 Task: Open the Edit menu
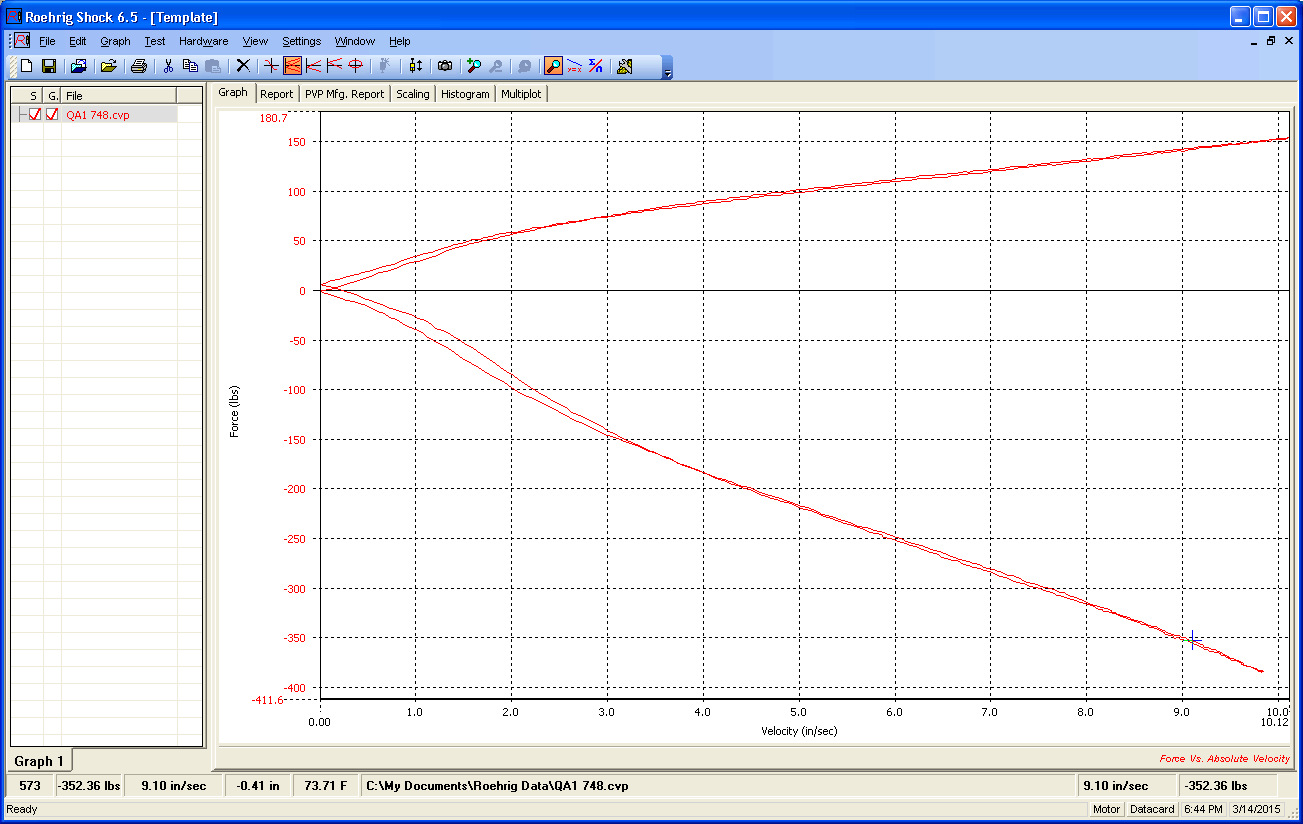78,41
